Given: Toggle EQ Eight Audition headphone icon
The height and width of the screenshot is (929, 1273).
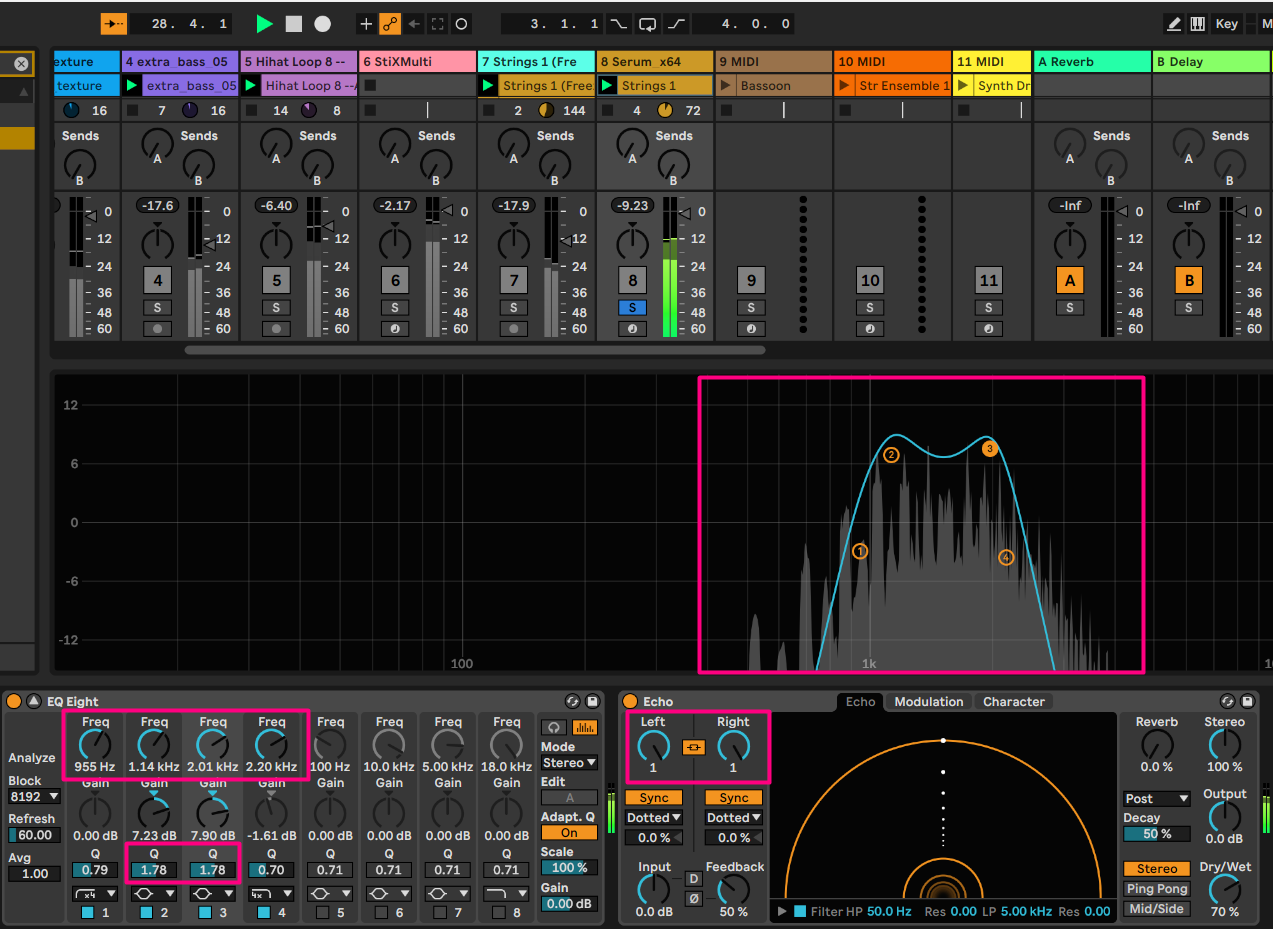Looking at the screenshot, I should coord(554,727).
